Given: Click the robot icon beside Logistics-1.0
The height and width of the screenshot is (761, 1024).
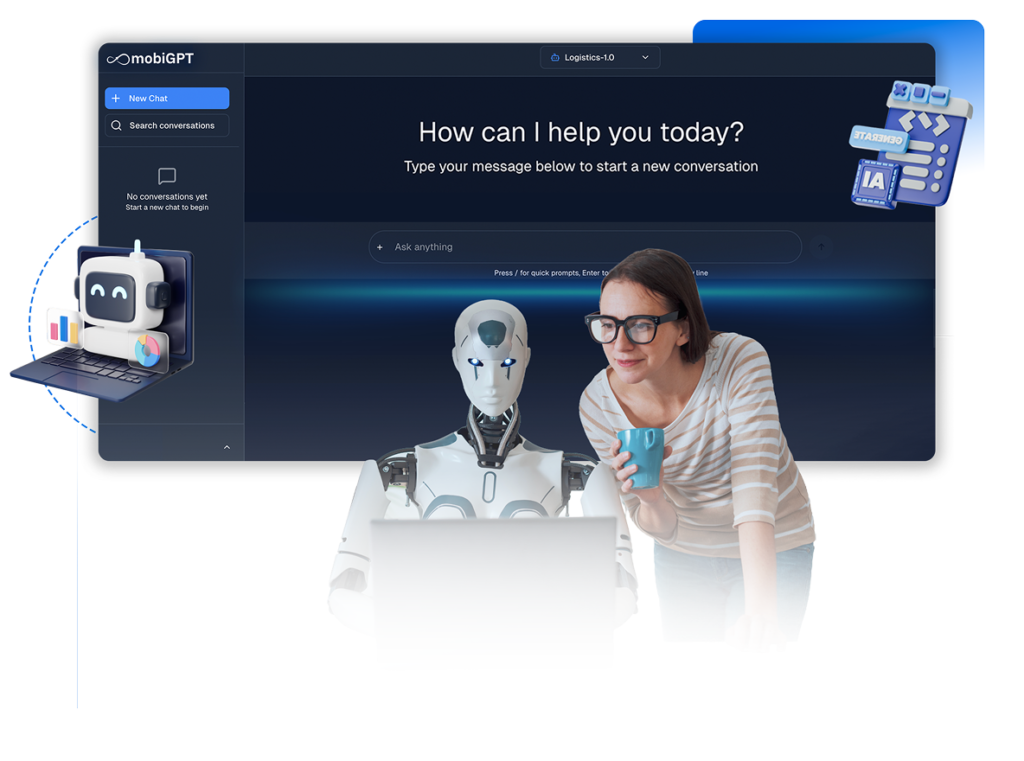Looking at the screenshot, I should coord(555,58).
